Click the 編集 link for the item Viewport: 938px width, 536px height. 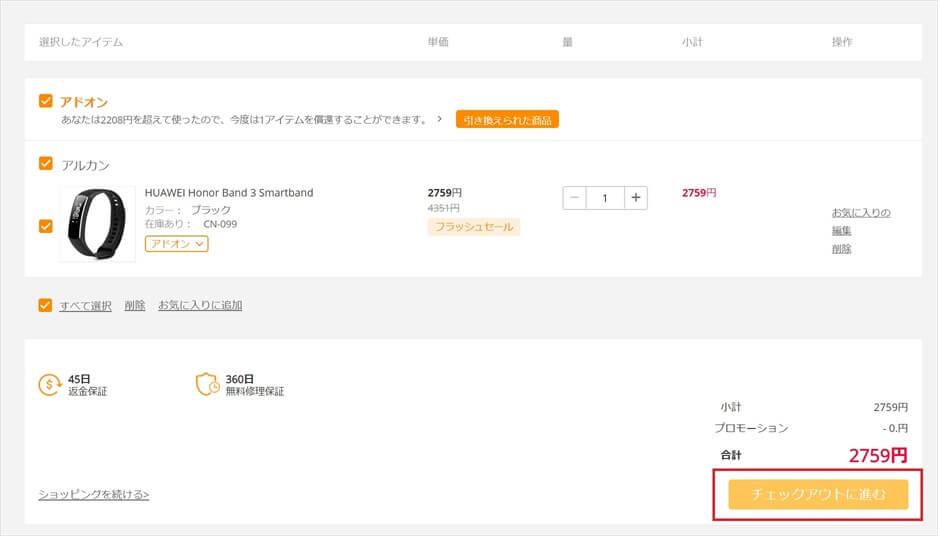pyautogui.click(x=841, y=230)
